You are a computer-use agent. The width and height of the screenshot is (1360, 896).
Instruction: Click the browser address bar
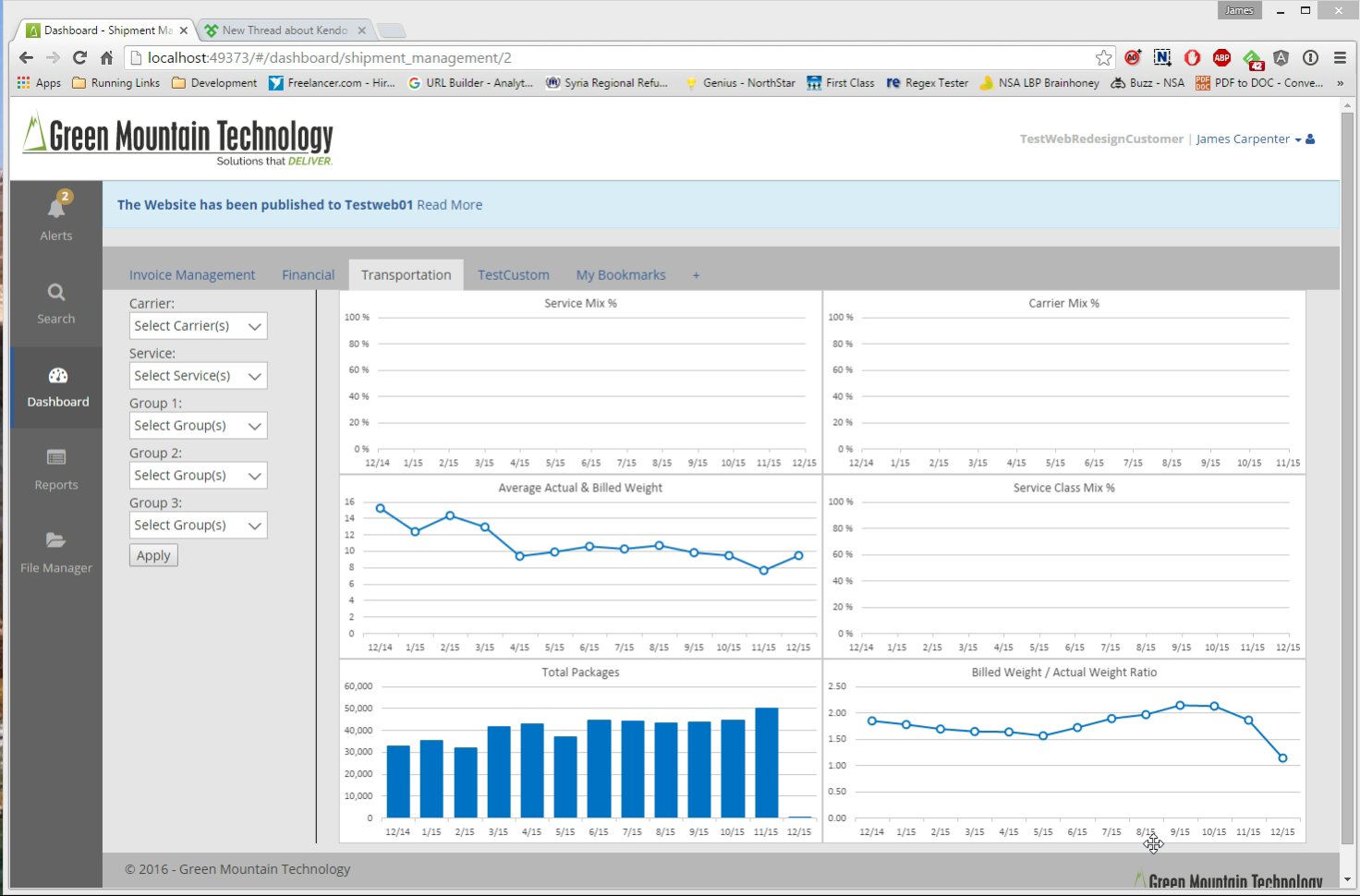(x=610, y=57)
